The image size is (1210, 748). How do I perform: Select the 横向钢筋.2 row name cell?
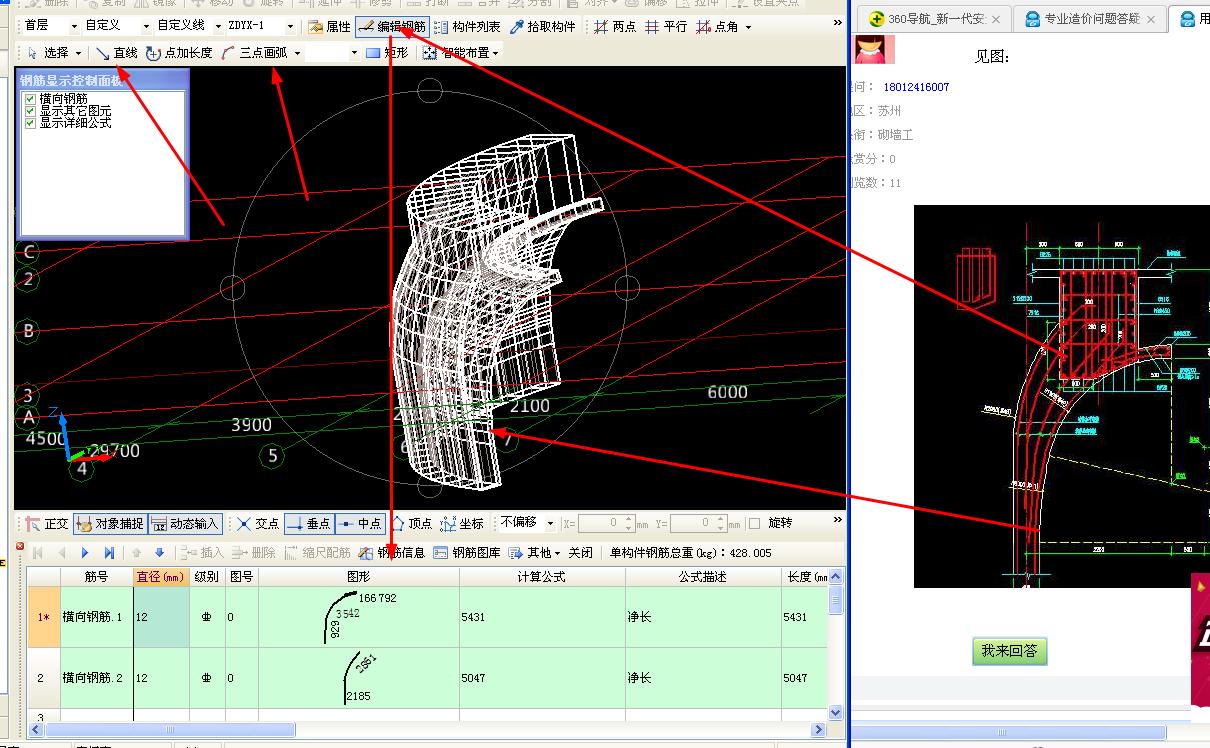point(96,678)
